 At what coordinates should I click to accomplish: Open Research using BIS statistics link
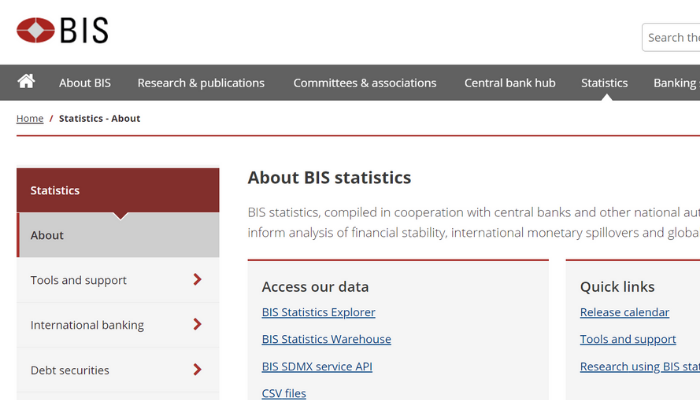click(640, 367)
